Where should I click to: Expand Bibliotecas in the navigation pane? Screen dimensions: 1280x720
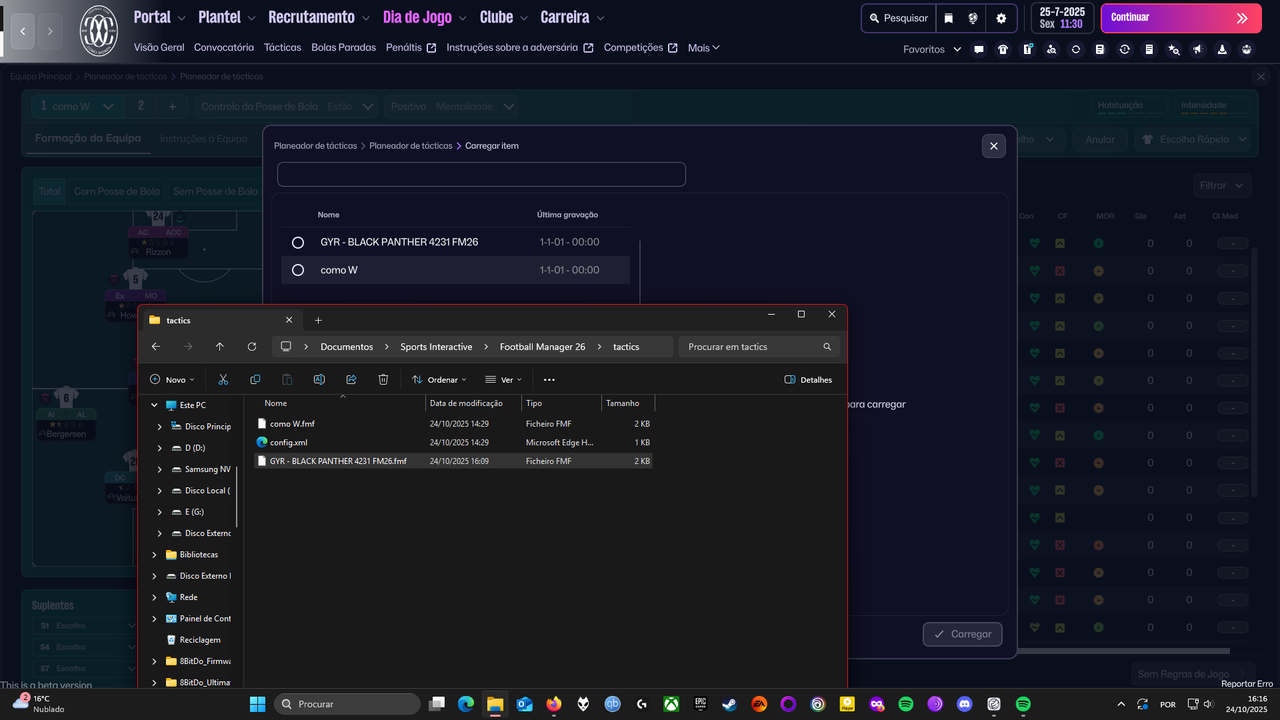point(154,554)
